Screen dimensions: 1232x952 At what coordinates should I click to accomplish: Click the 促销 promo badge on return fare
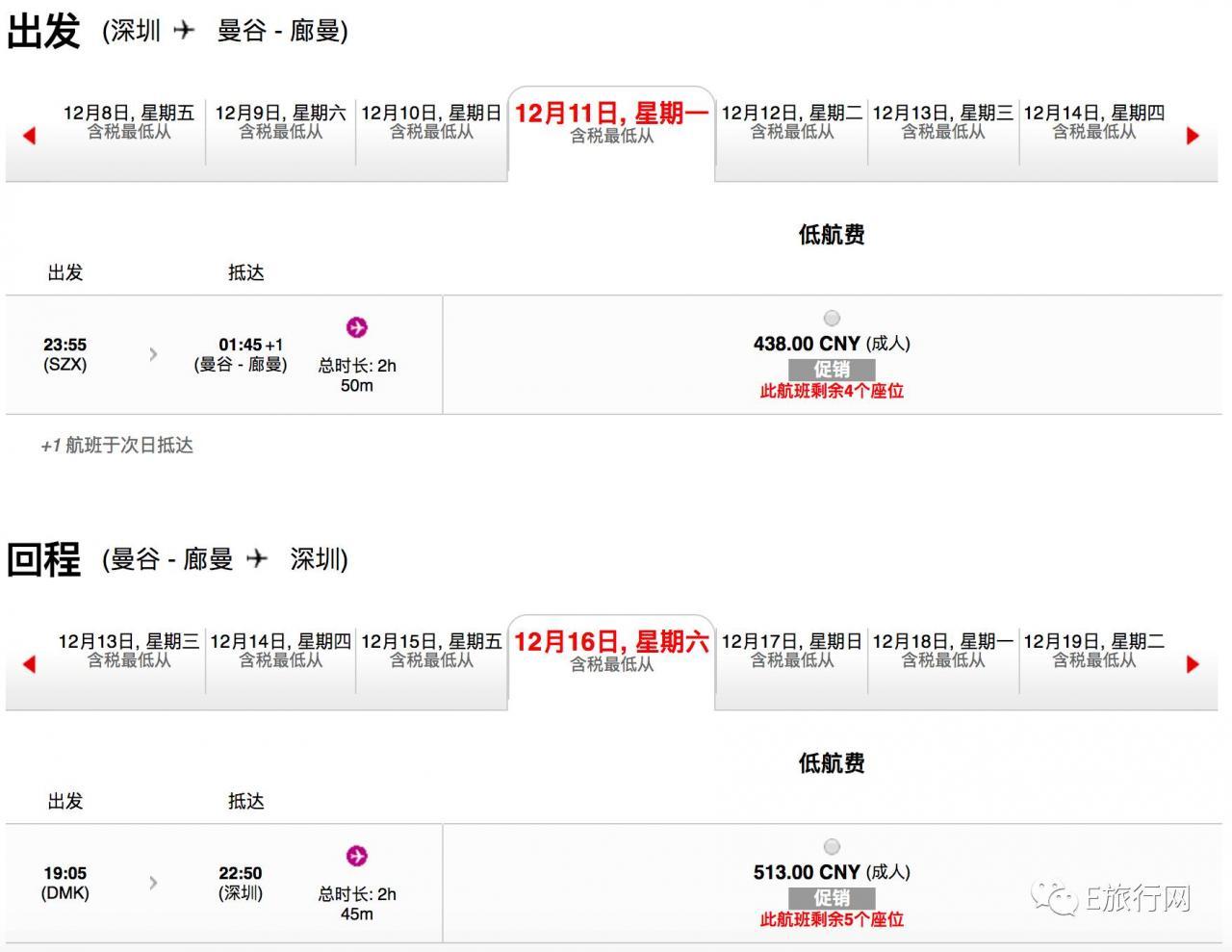coord(833,898)
